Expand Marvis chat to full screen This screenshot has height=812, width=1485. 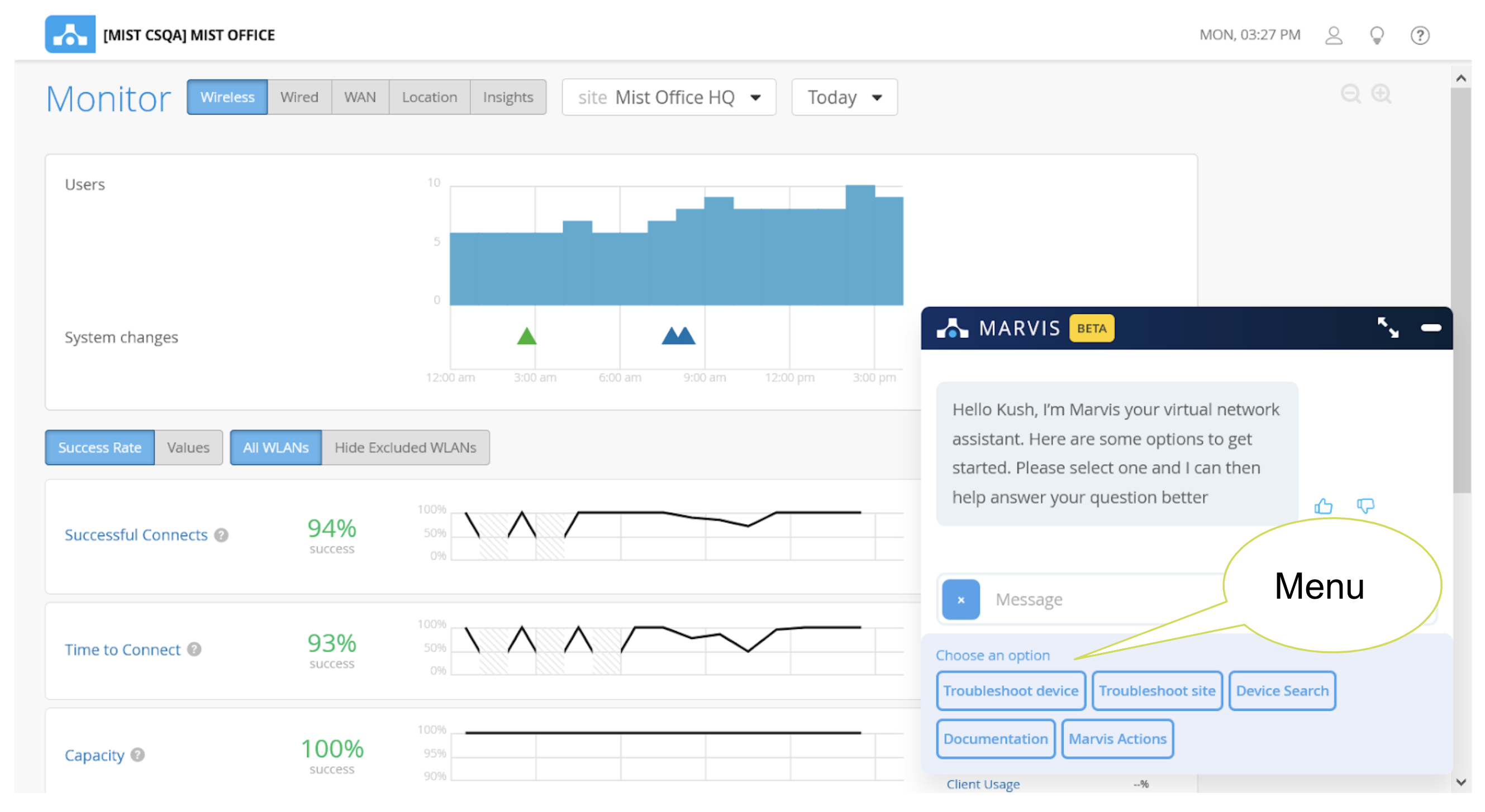point(1387,327)
